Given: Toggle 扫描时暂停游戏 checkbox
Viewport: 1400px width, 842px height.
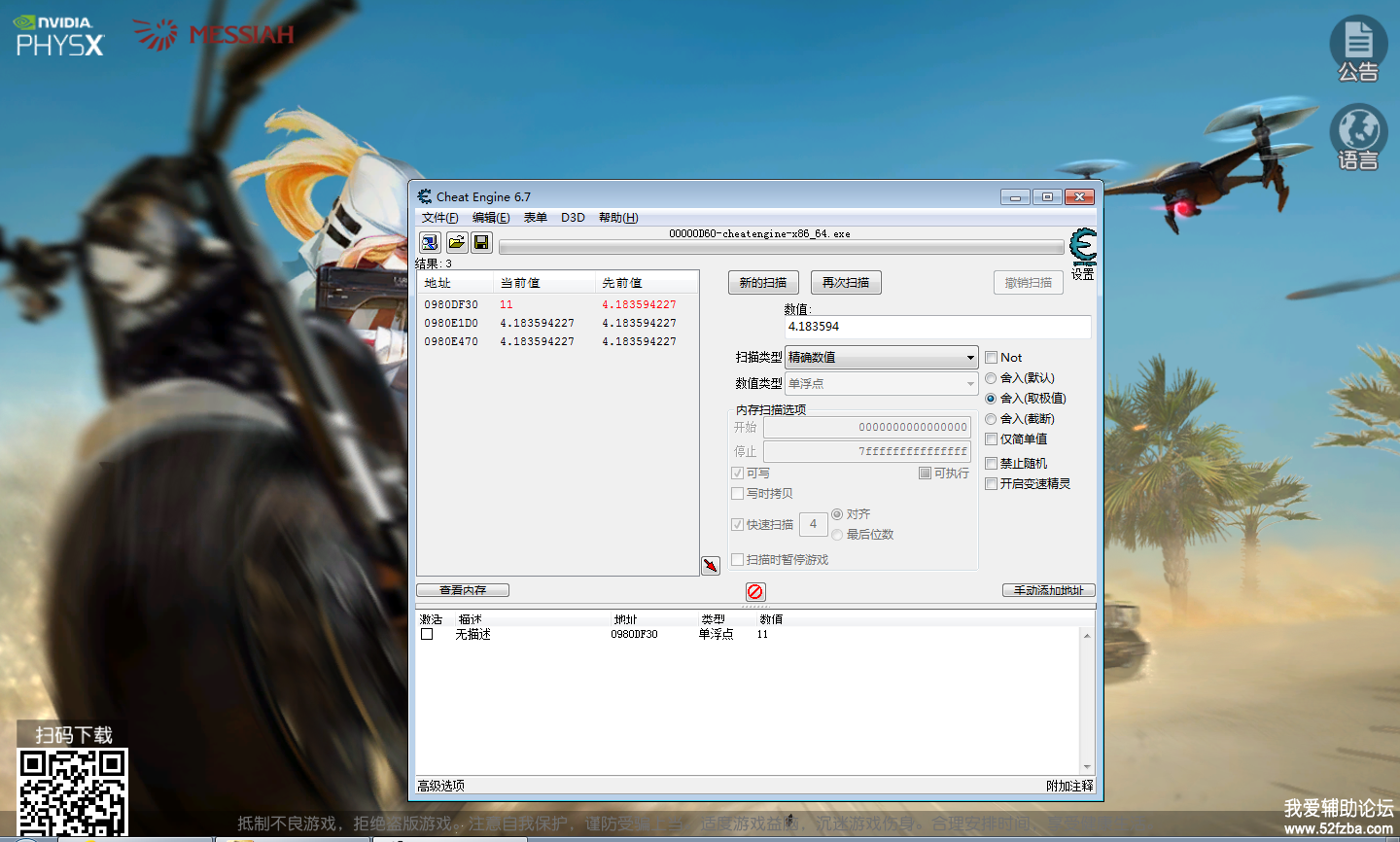Looking at the screenshot, I should tap(737, 560).
